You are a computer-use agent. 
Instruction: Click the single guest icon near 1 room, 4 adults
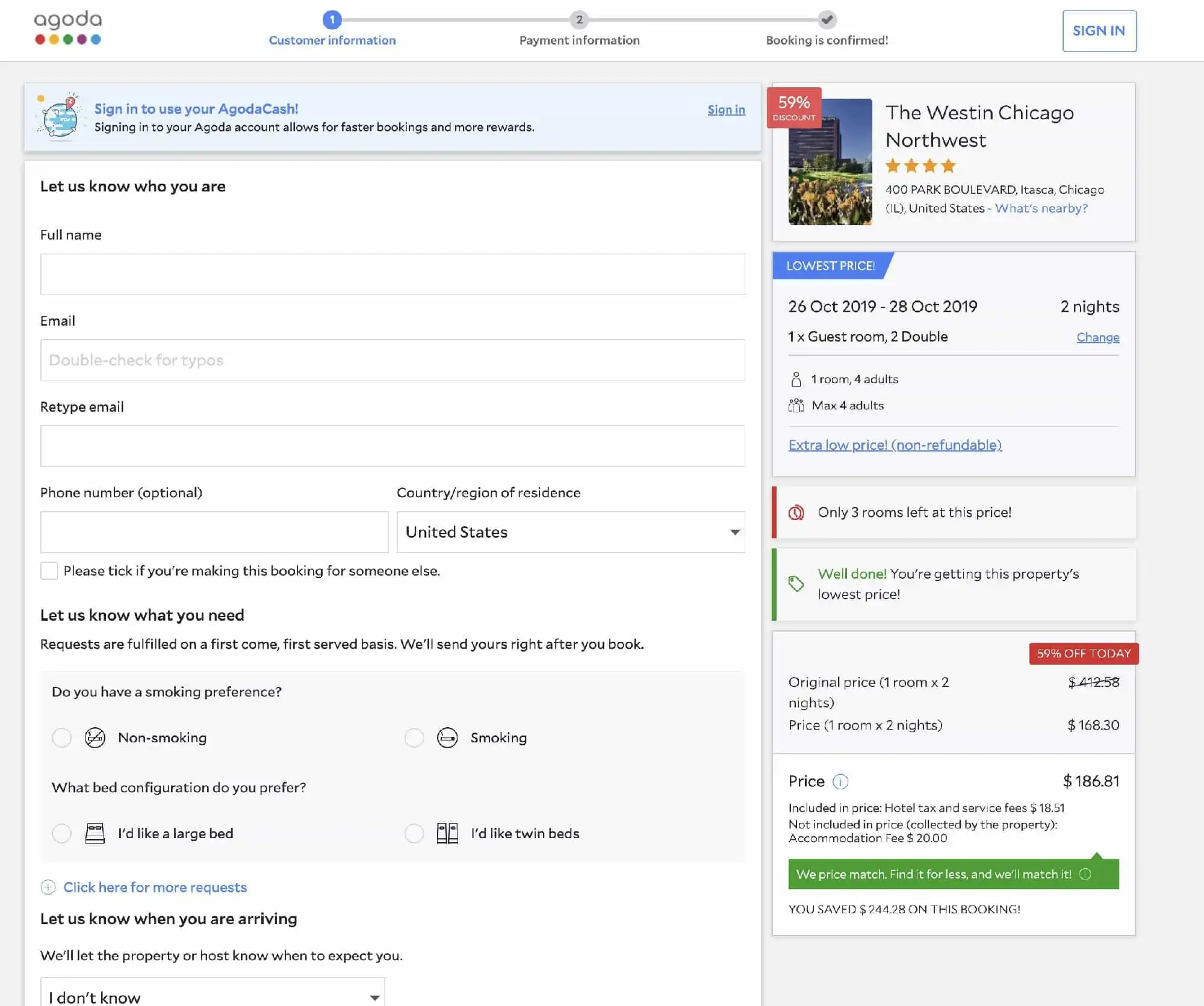[x=796, y=379]
